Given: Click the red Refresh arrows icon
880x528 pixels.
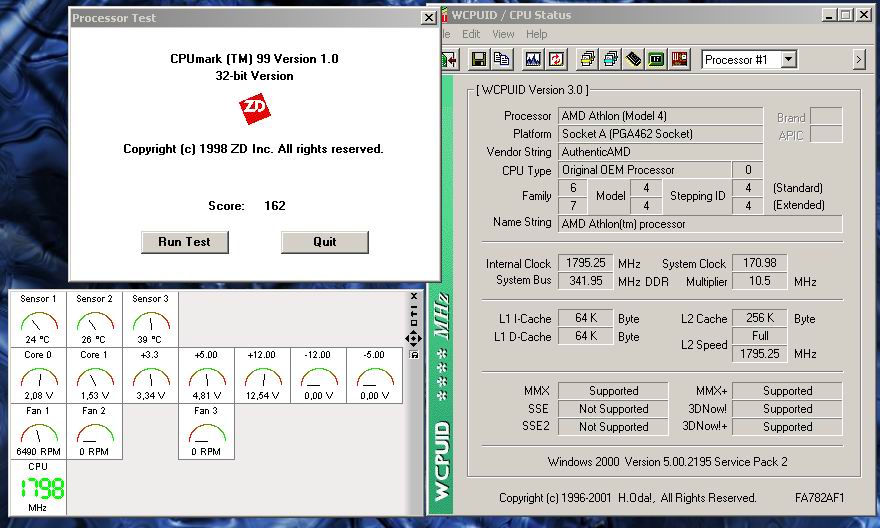Looking at the screenshot, I should (x=556, y=59).
